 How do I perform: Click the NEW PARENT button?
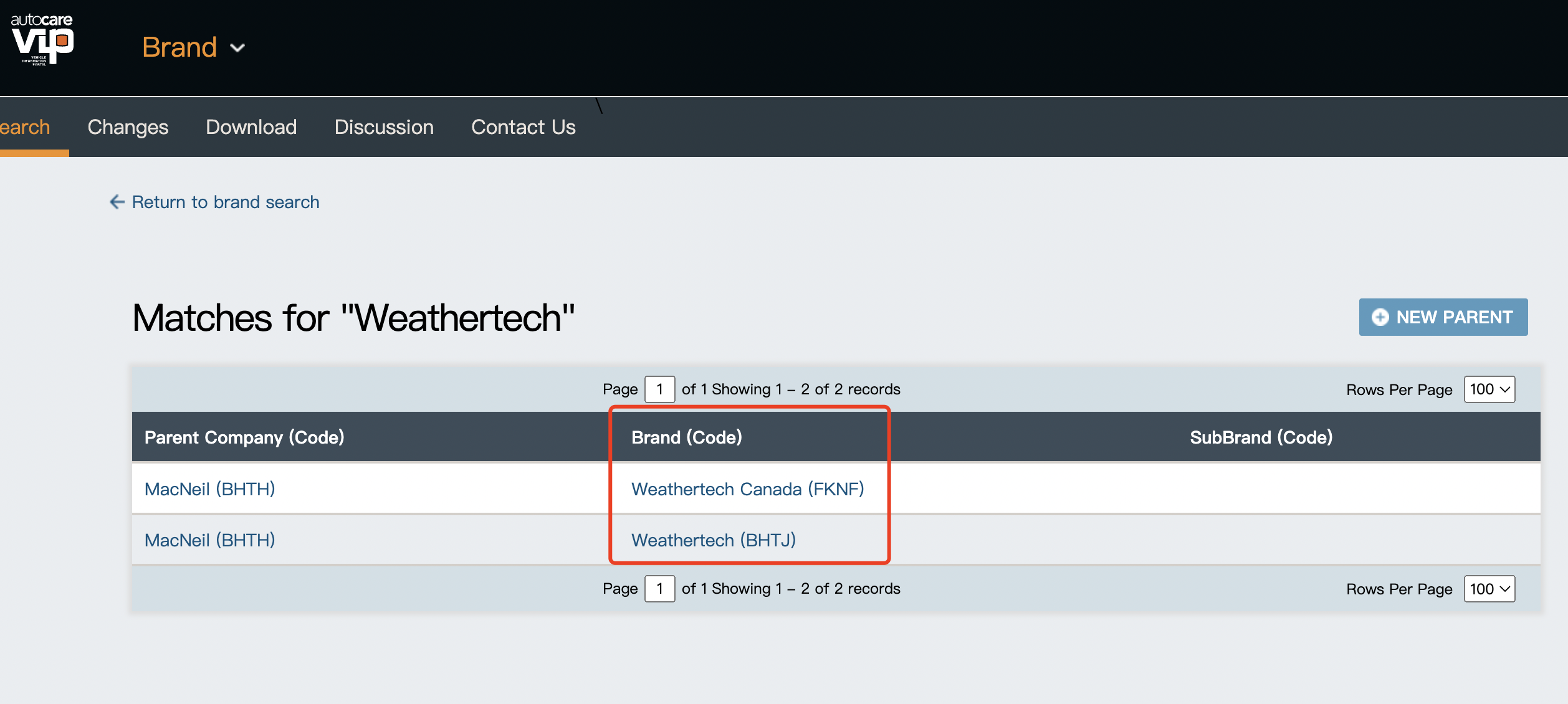(1443, 317)
